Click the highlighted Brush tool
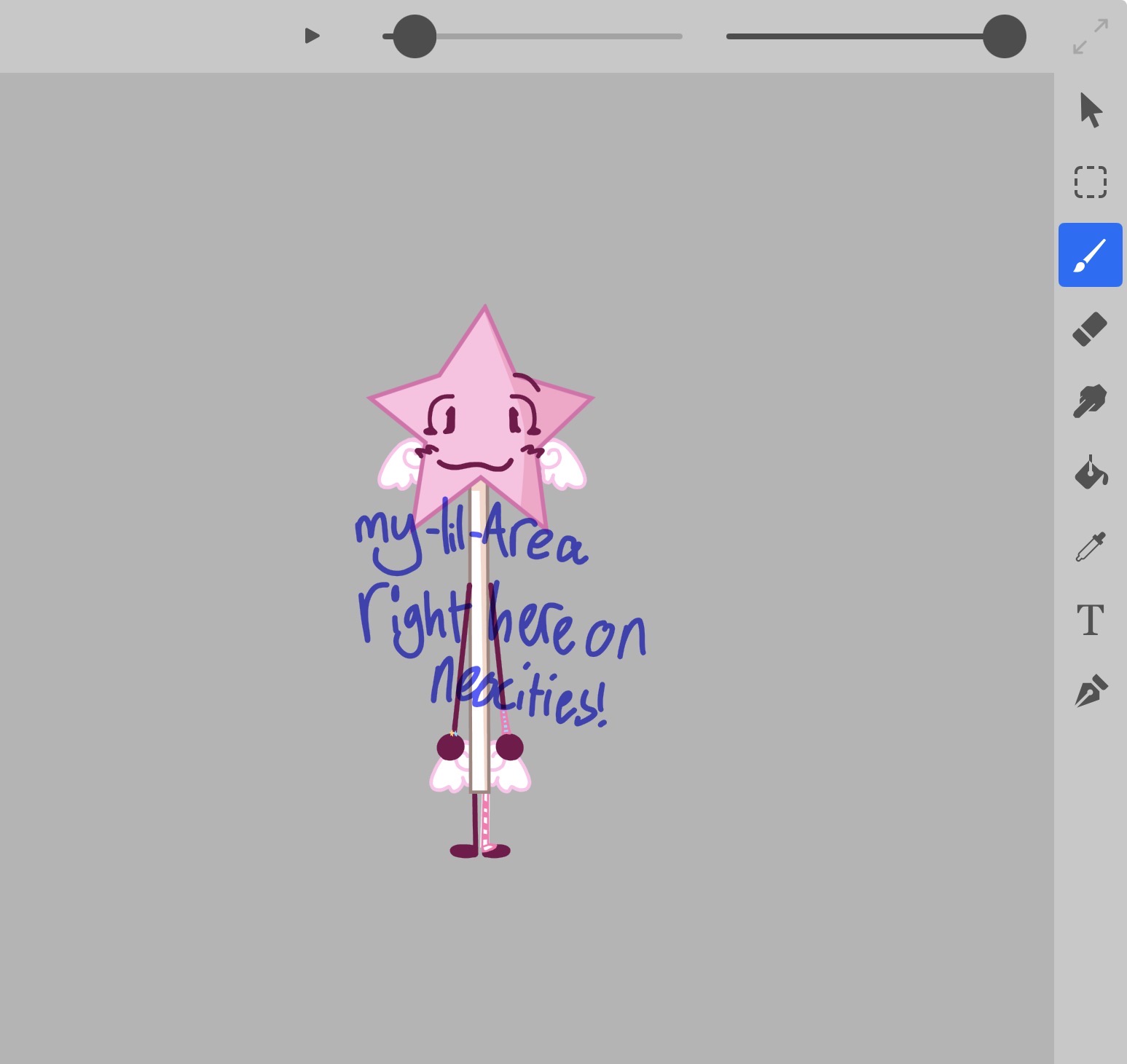Screen dimensions: 1127x1064 click(1090, 255)
